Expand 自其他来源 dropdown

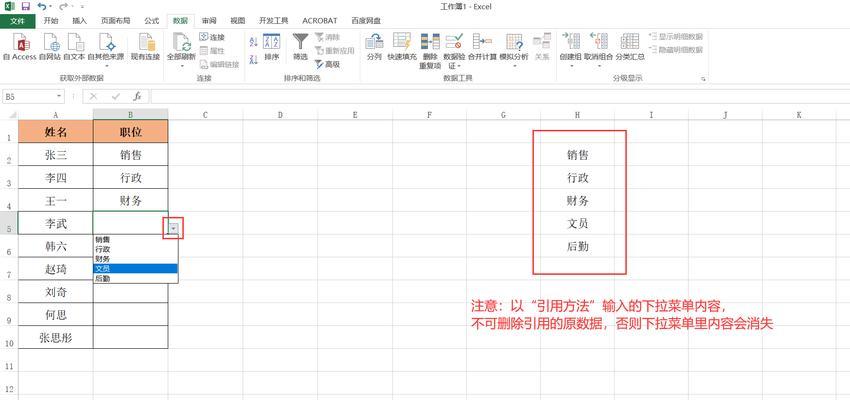[106, 66]
